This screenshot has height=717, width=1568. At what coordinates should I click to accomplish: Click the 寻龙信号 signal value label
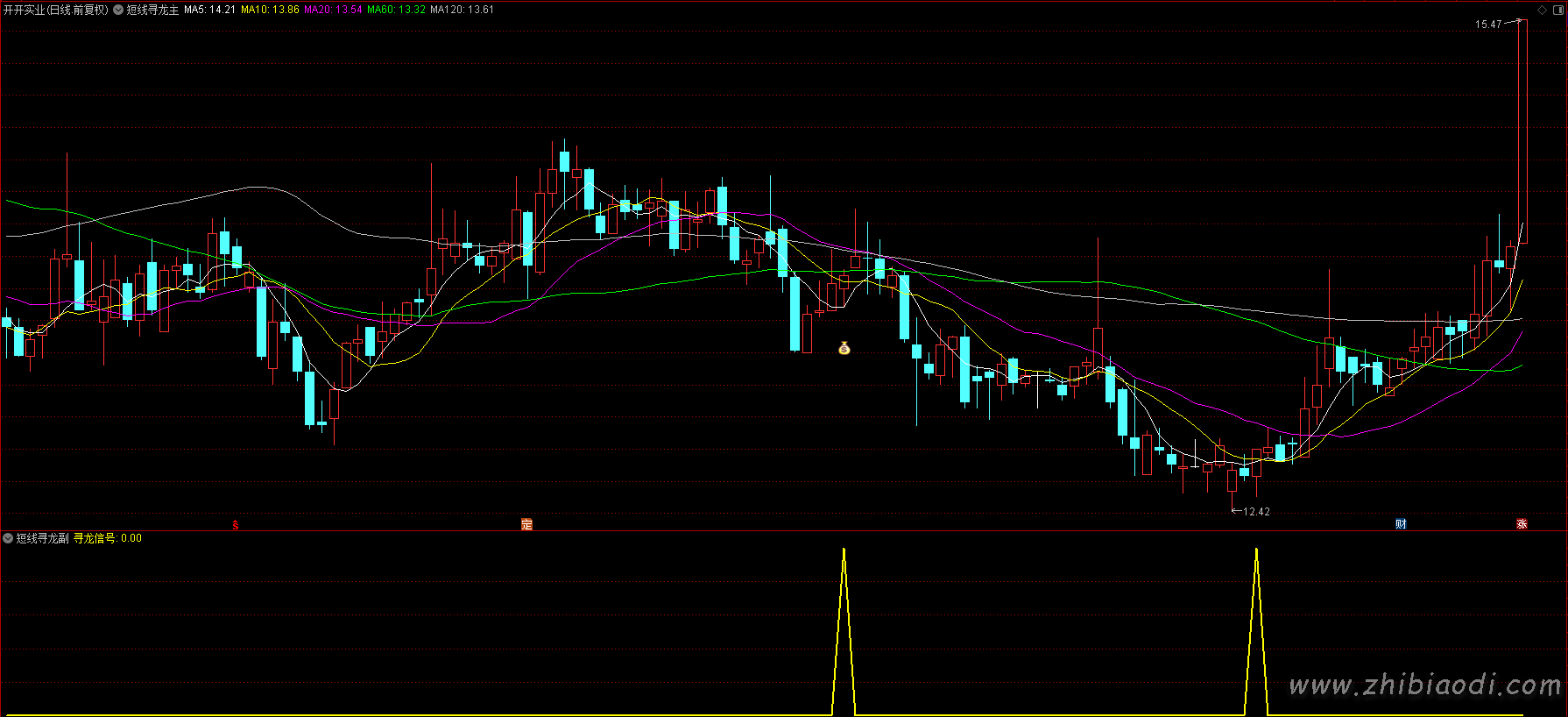[107, 538]
